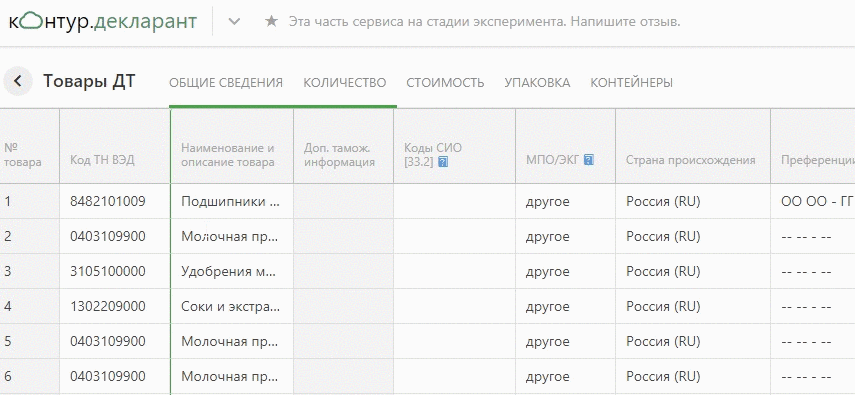Click the help icon next to МПО/ЭКГ
The image size is (855, 395).
588,160
